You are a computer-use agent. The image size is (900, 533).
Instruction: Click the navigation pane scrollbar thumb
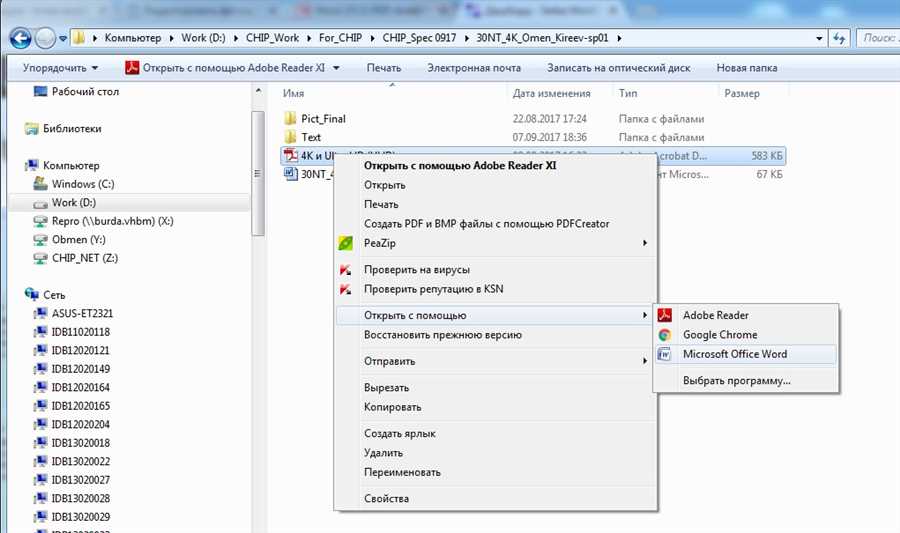[258, 173]
